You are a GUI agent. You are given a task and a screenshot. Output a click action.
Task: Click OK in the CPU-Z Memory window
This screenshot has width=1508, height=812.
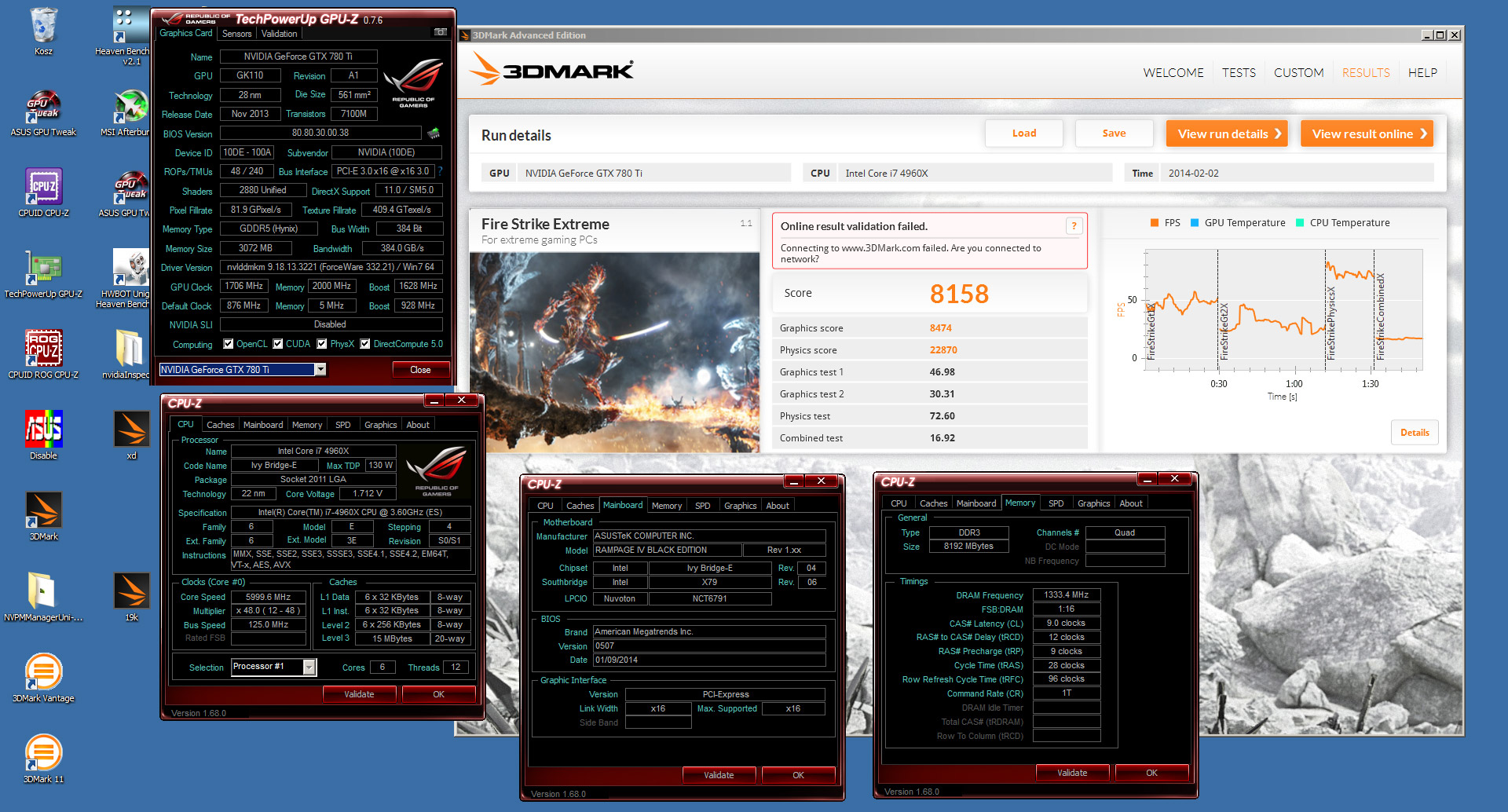click(x=1151, y=773)
